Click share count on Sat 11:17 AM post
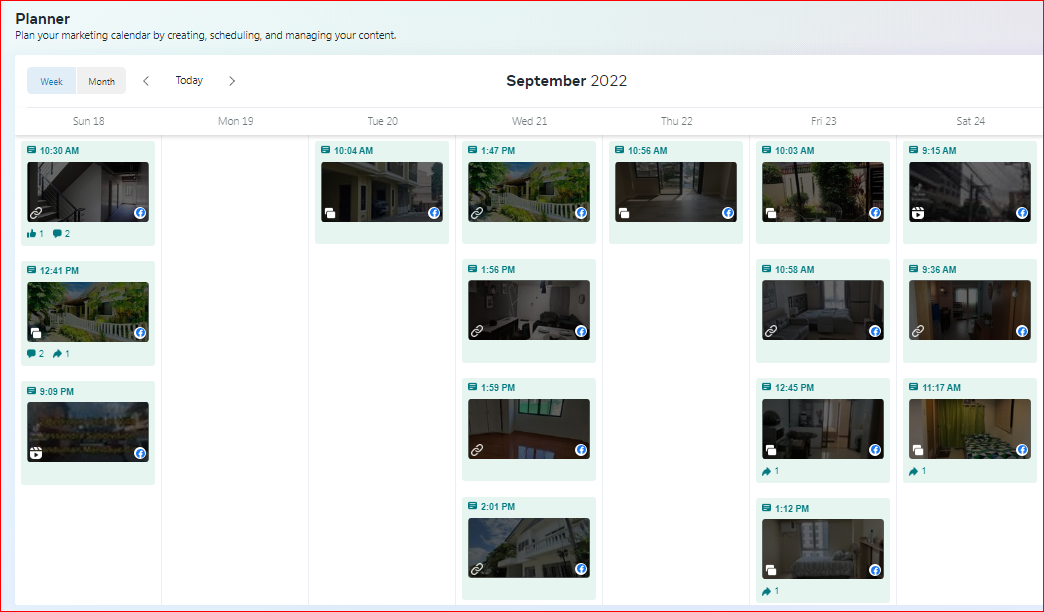 pos(917,471)
